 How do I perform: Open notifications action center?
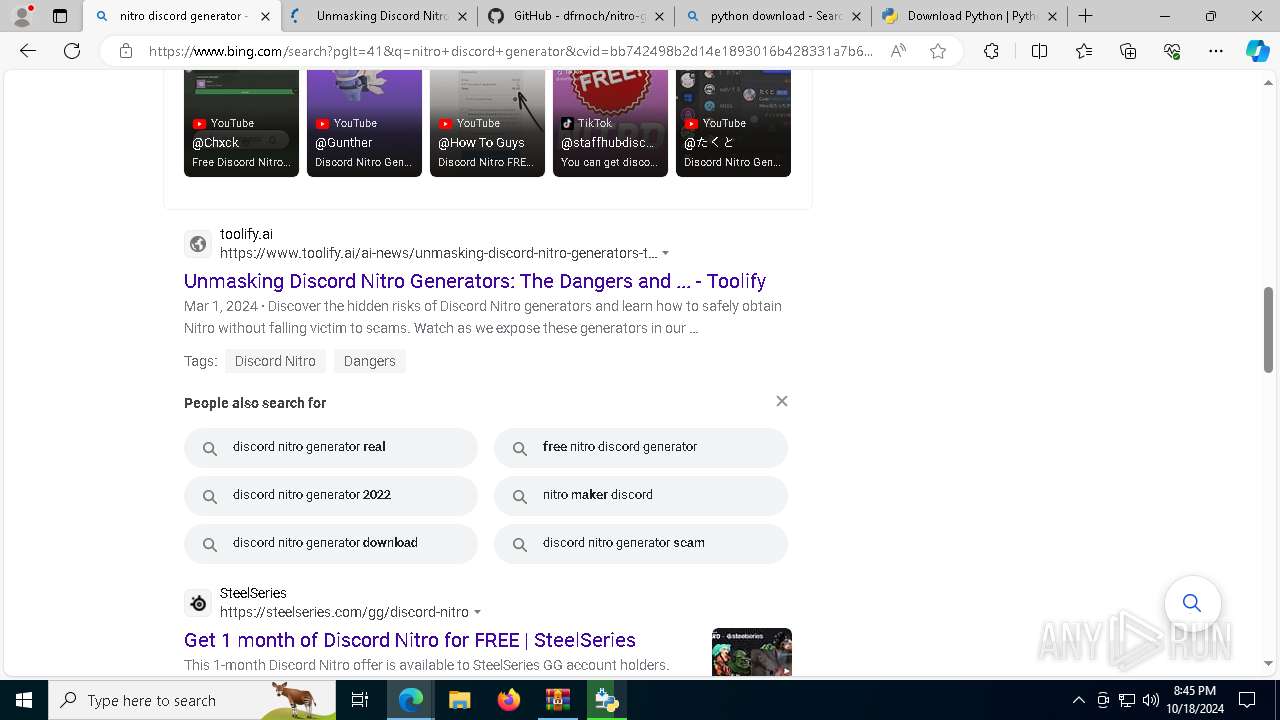tap(1247, 700)
